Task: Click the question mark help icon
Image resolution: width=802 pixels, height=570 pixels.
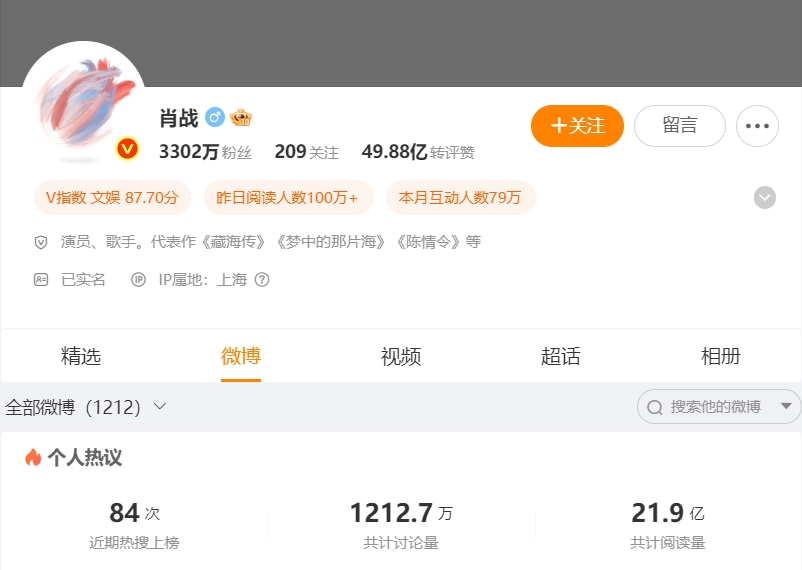Action: point(262,279)
